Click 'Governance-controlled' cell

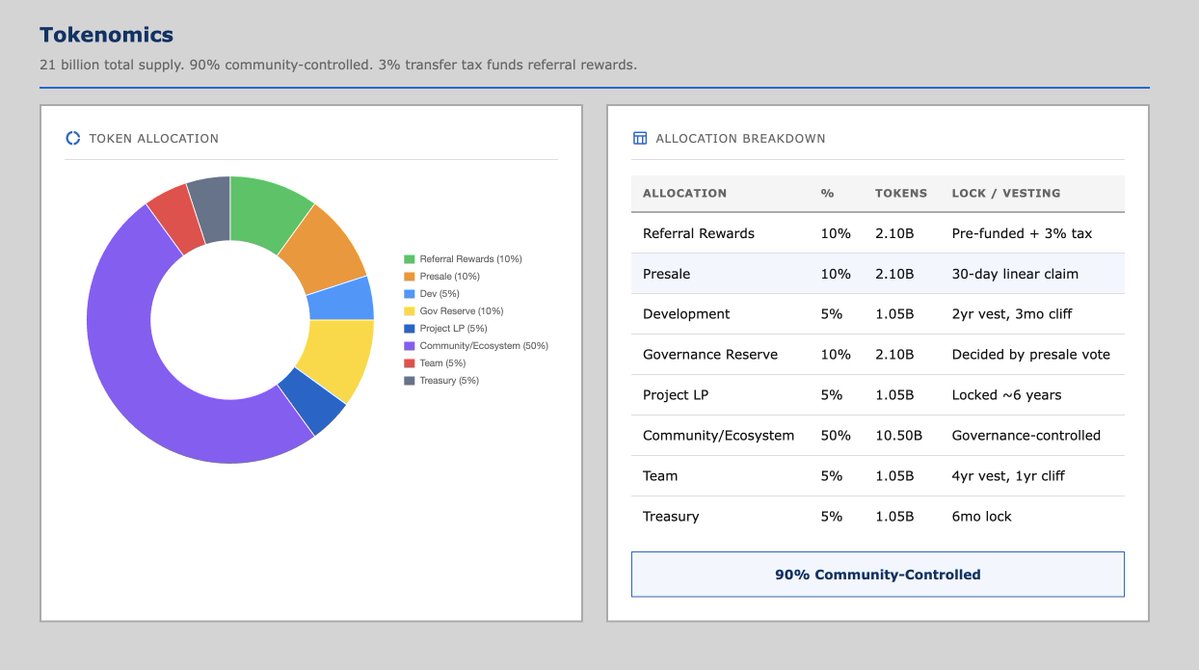pos(1026,436)
